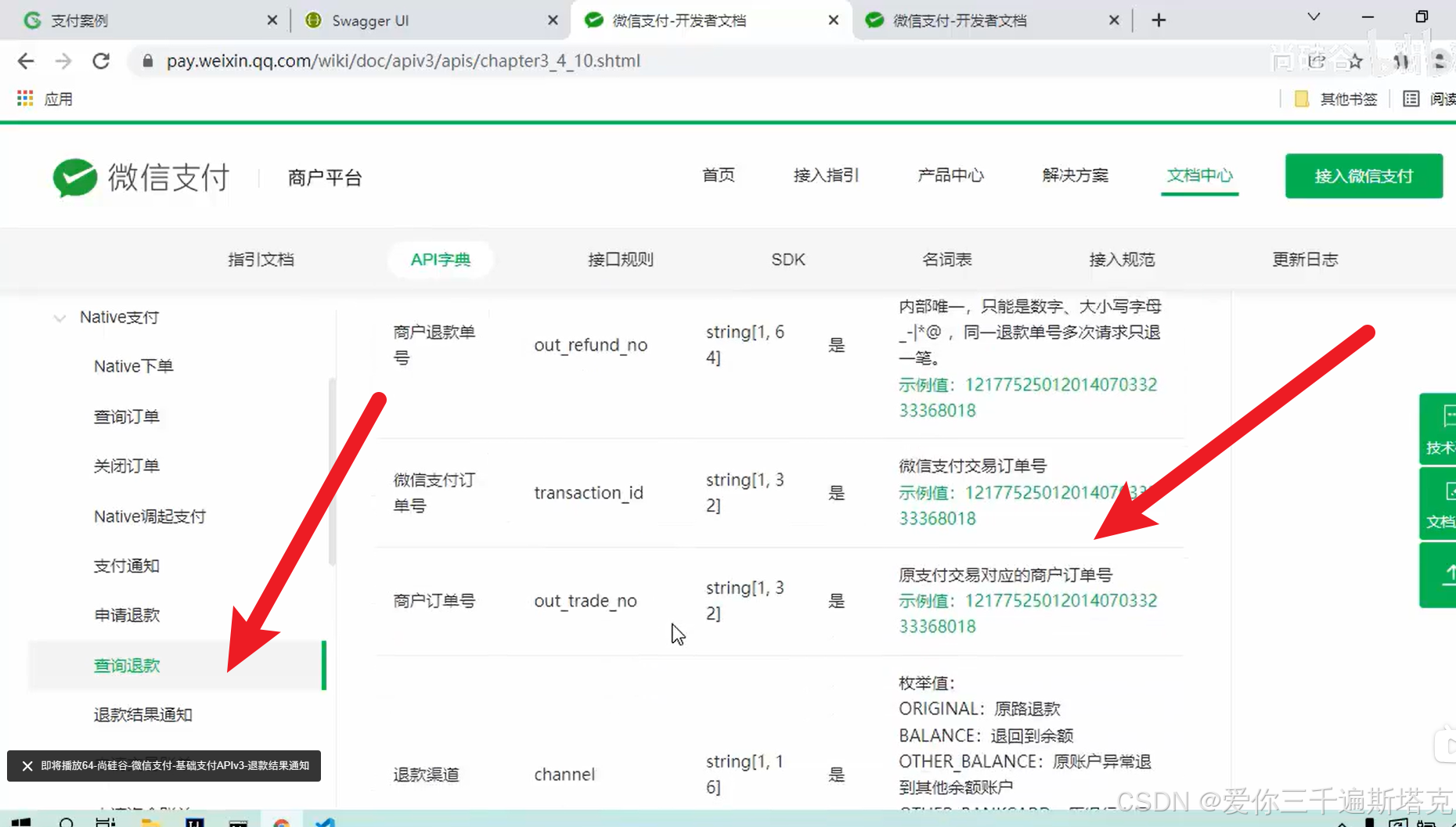Click the 退款渠道 parameter label
The width and height of the screenshot is (1456, 827).
pyautogui.click(x=426, y=775)
